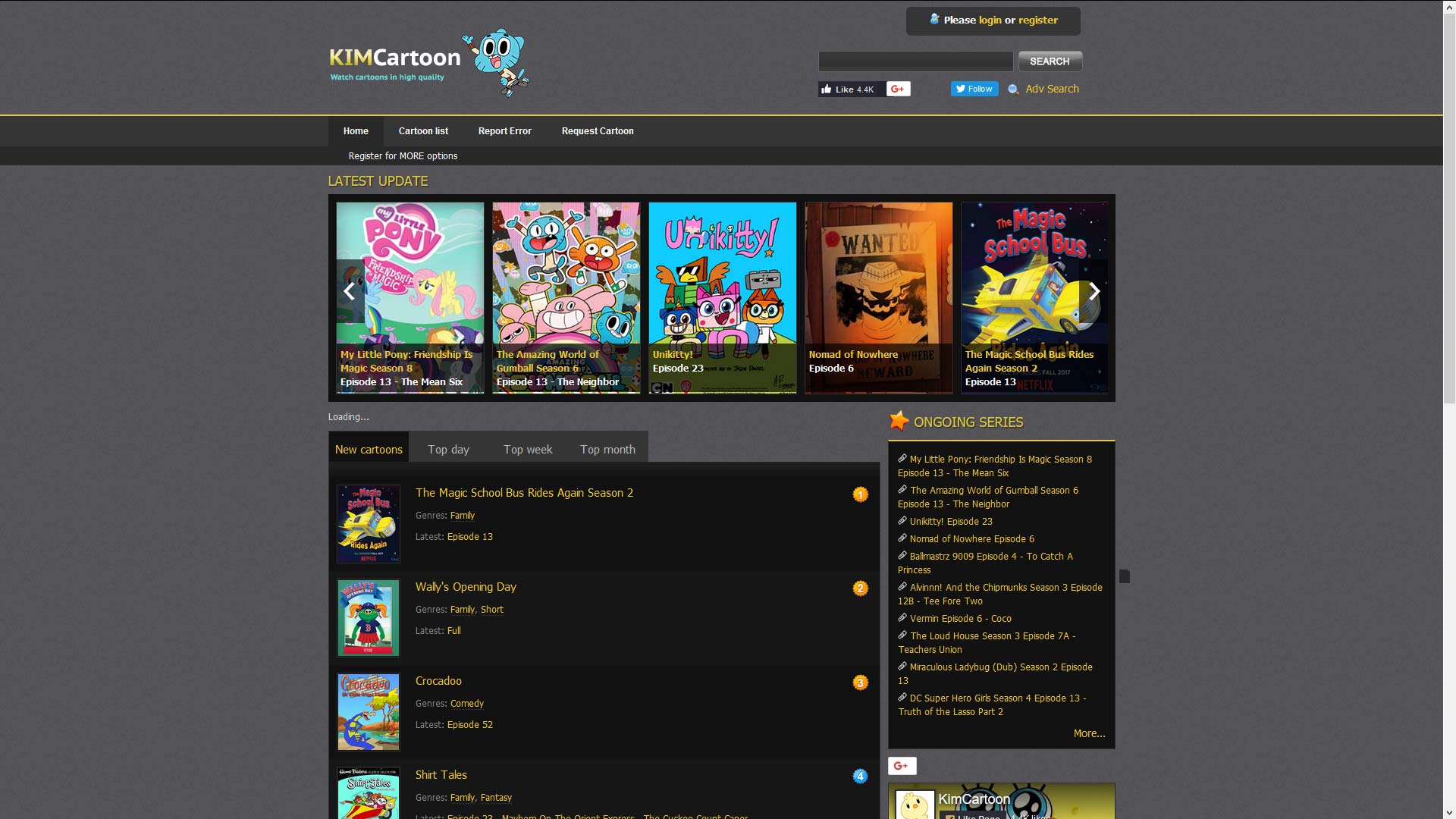
Task: Switch to the Top month tab
Action: click(607, 449)
